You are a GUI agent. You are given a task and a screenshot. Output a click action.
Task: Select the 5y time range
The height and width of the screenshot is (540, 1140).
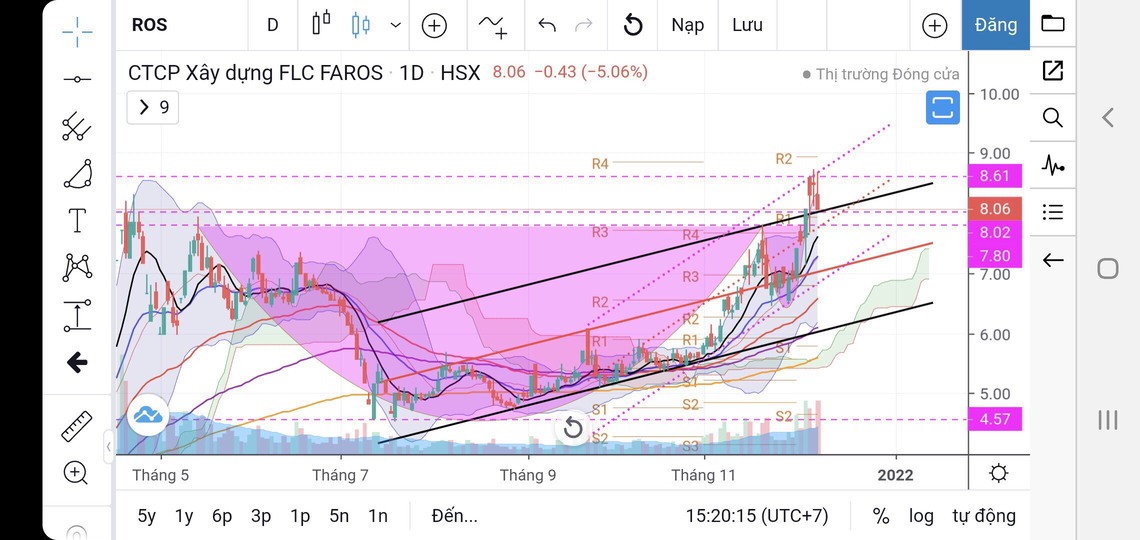(x=147, y=516)
